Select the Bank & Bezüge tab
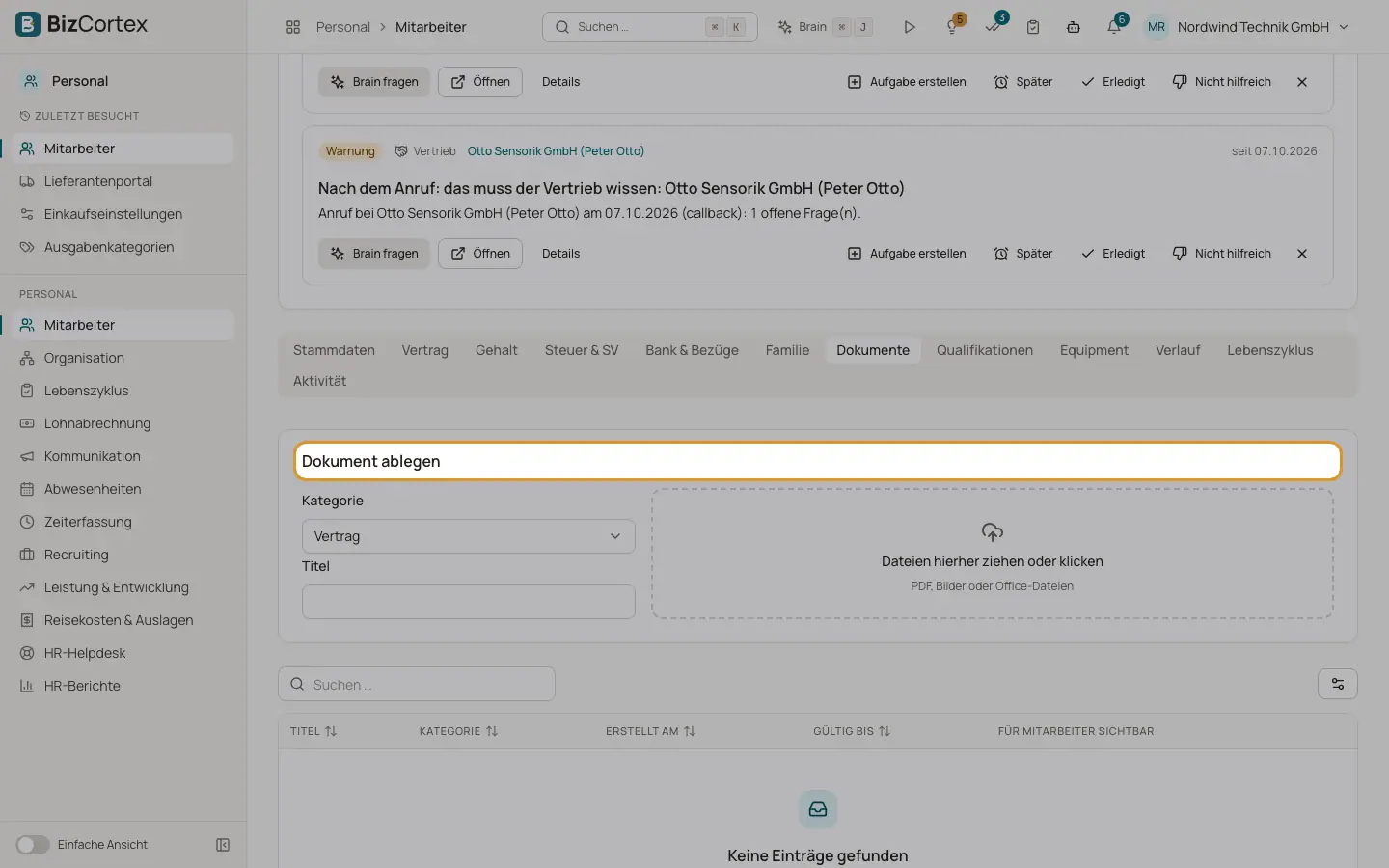Viewport: 1389px width, 868px height. coord(692,350)
